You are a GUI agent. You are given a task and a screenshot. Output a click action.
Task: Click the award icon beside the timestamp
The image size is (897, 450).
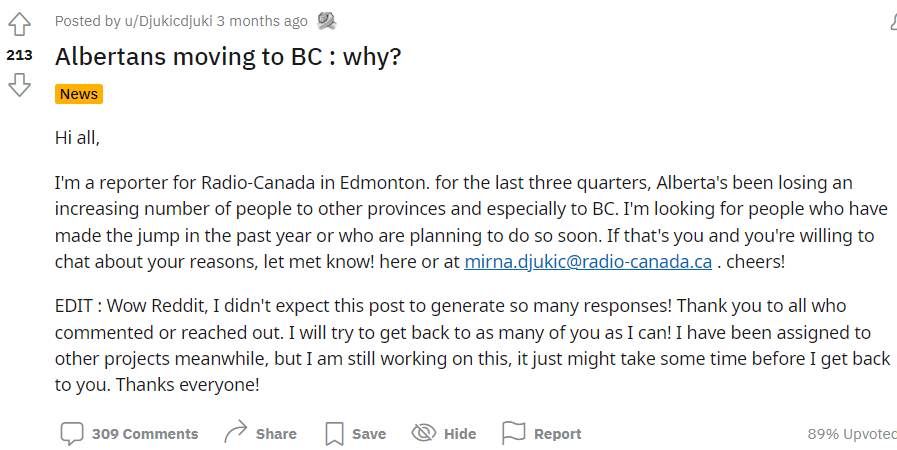coord(327,21)
